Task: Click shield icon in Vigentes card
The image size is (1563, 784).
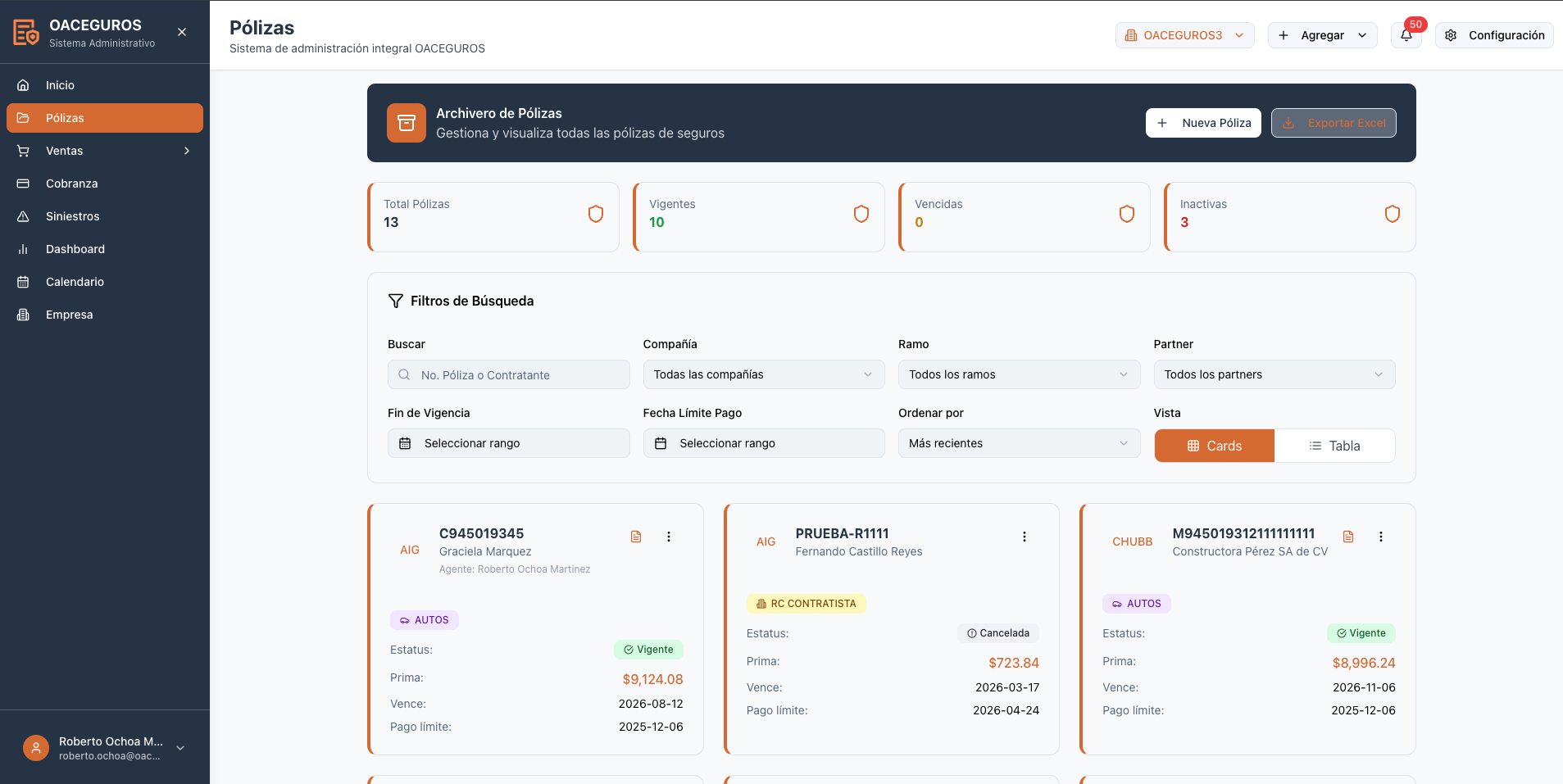Action: (x=861, y=214)
